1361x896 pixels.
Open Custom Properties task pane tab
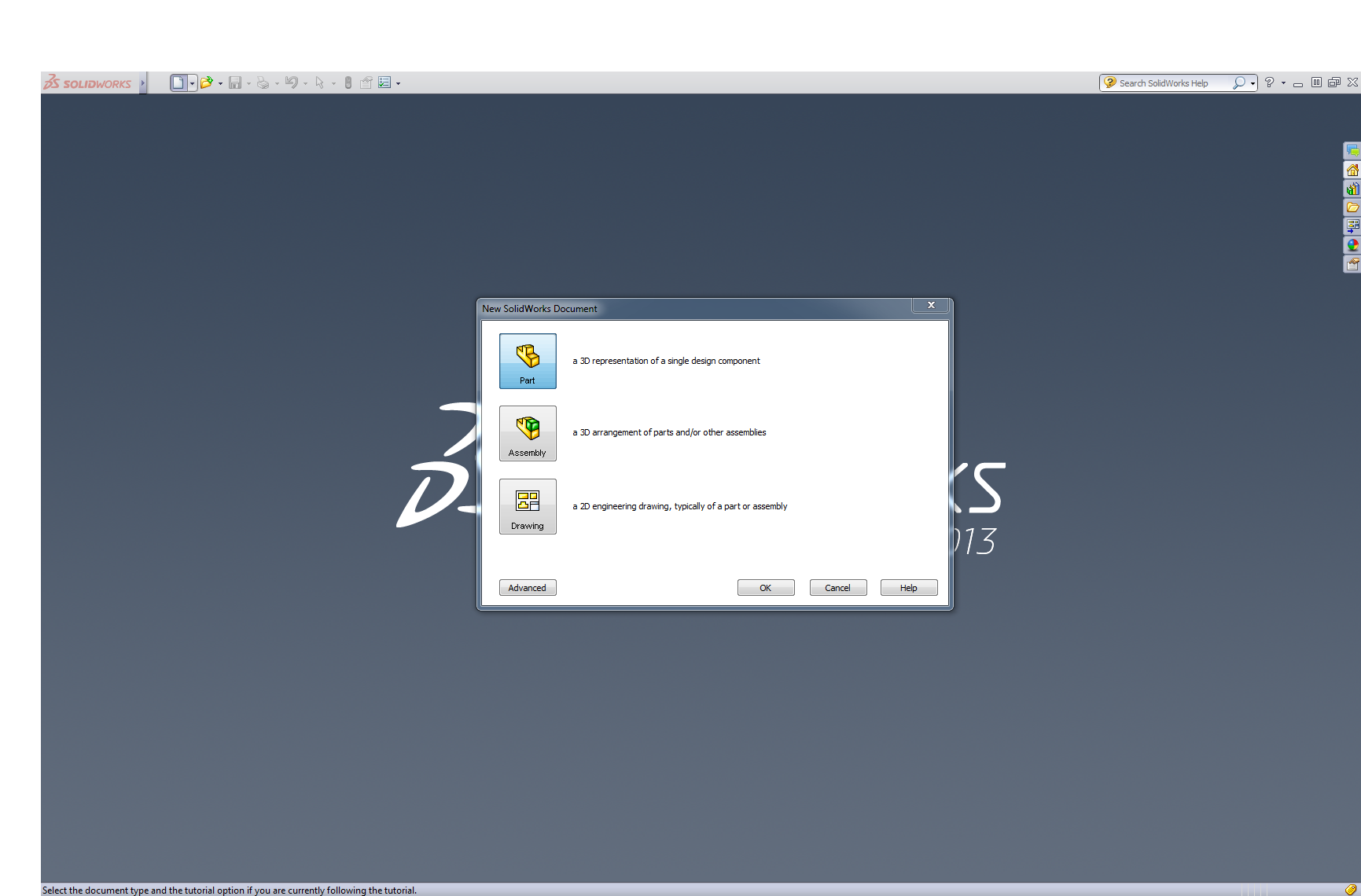pyautogui.click(x=1352, y=264)
